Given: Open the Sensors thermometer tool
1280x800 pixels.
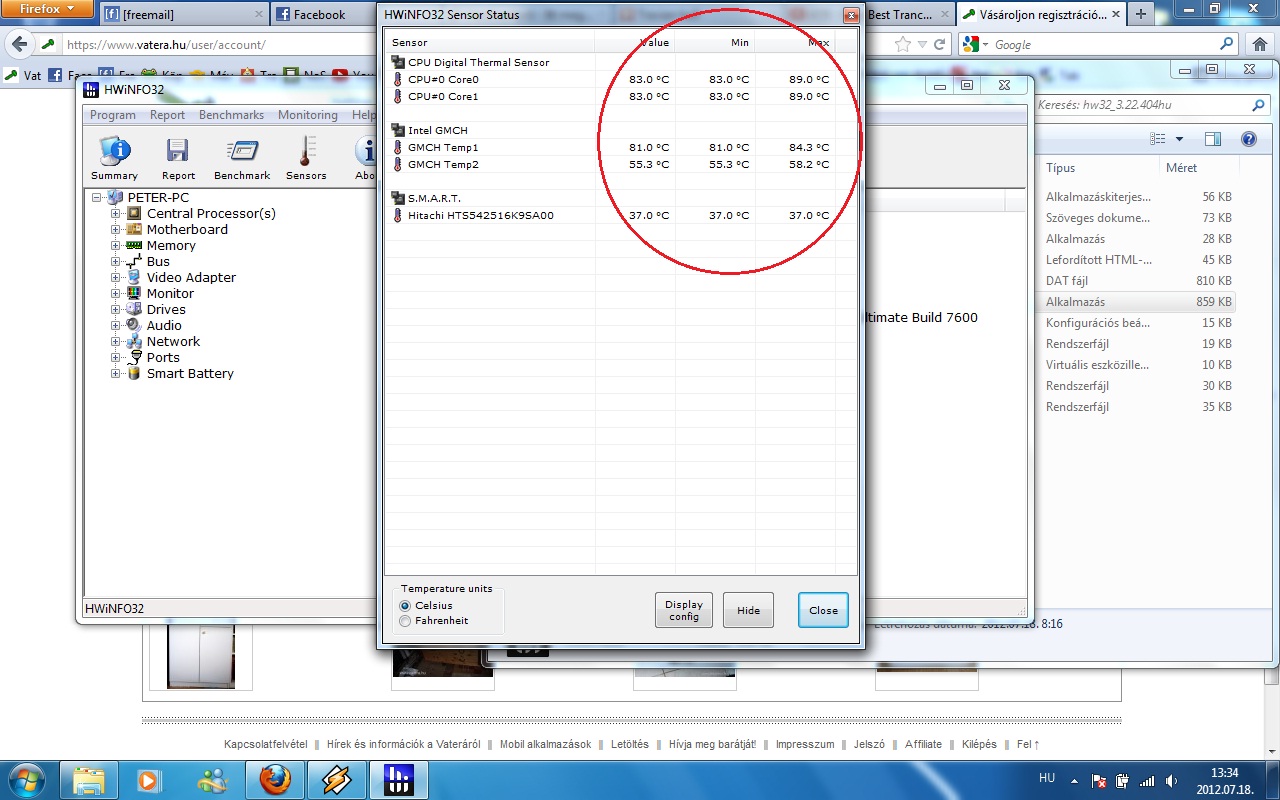Looking at the screenshot, I should click(x=306, y=158).
